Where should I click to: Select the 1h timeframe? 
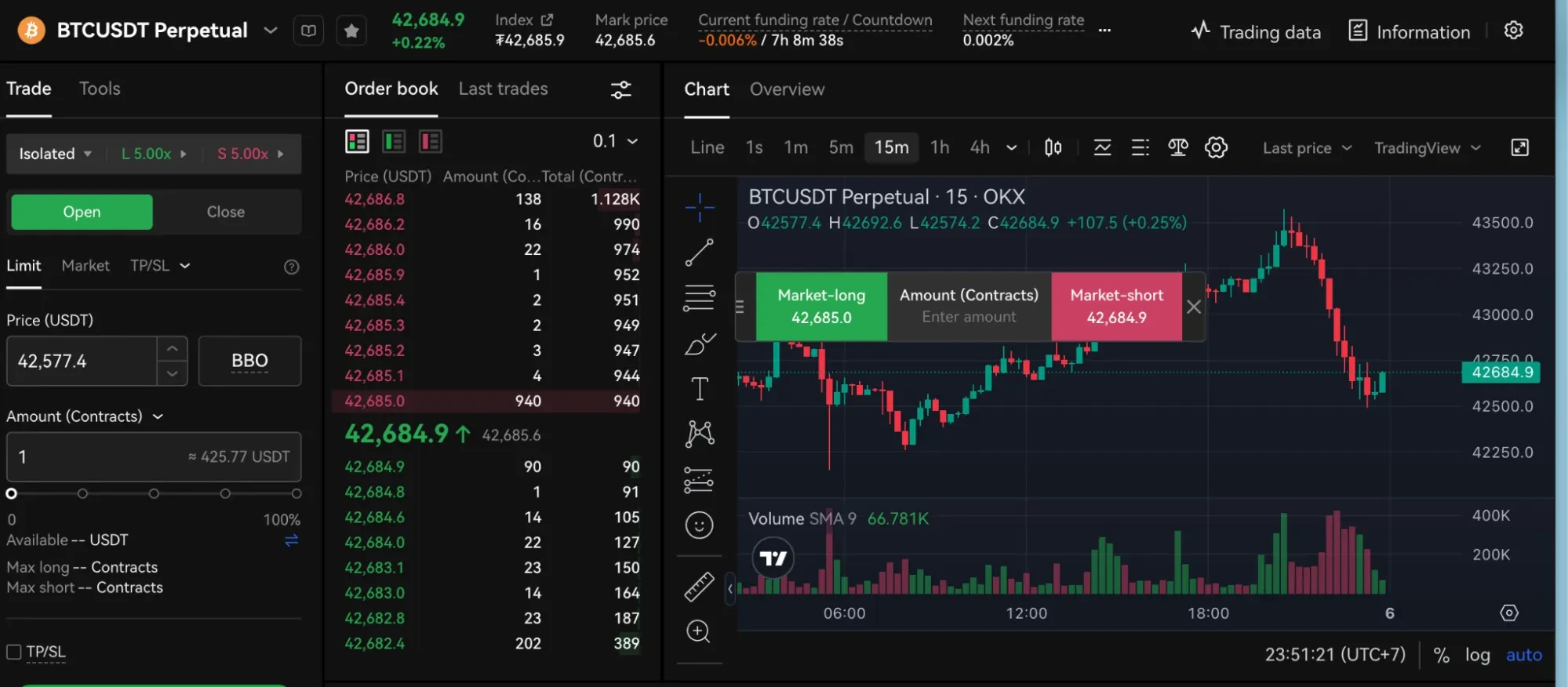pos(940,147)
